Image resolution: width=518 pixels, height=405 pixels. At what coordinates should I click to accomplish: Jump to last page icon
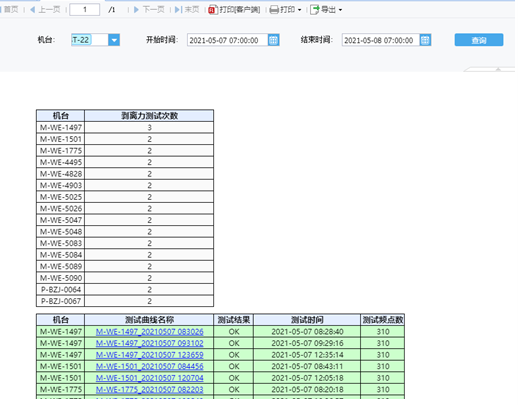[x=179, y=10]
